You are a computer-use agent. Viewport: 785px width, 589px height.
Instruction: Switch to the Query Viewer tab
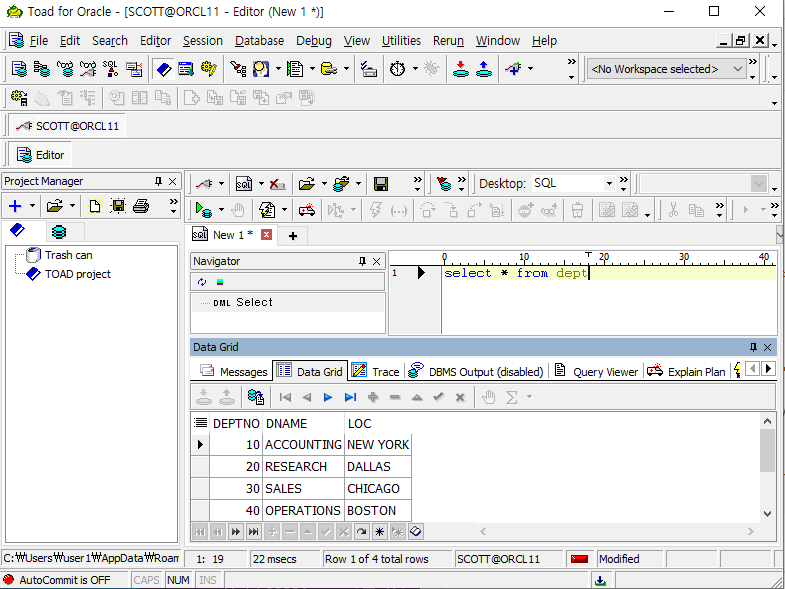tap(596, 372)
